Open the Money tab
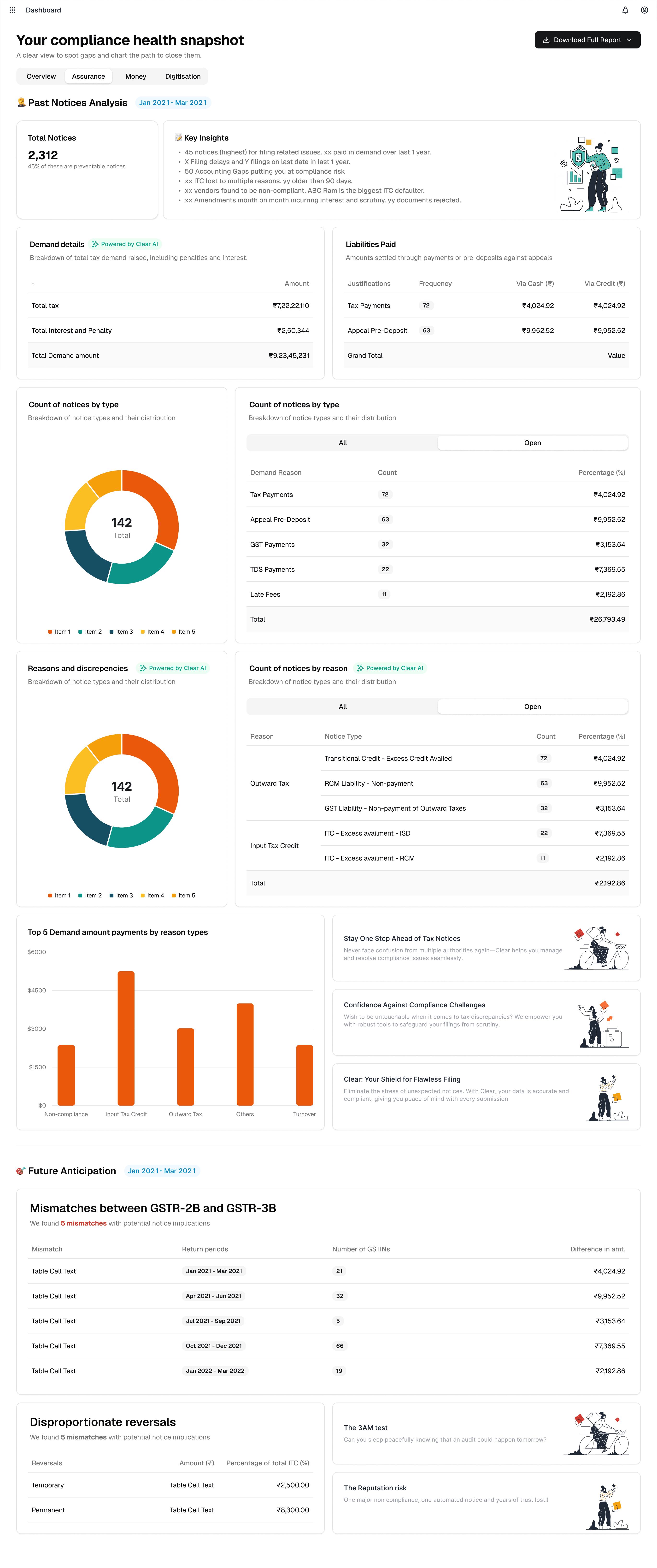 point(136,77)
